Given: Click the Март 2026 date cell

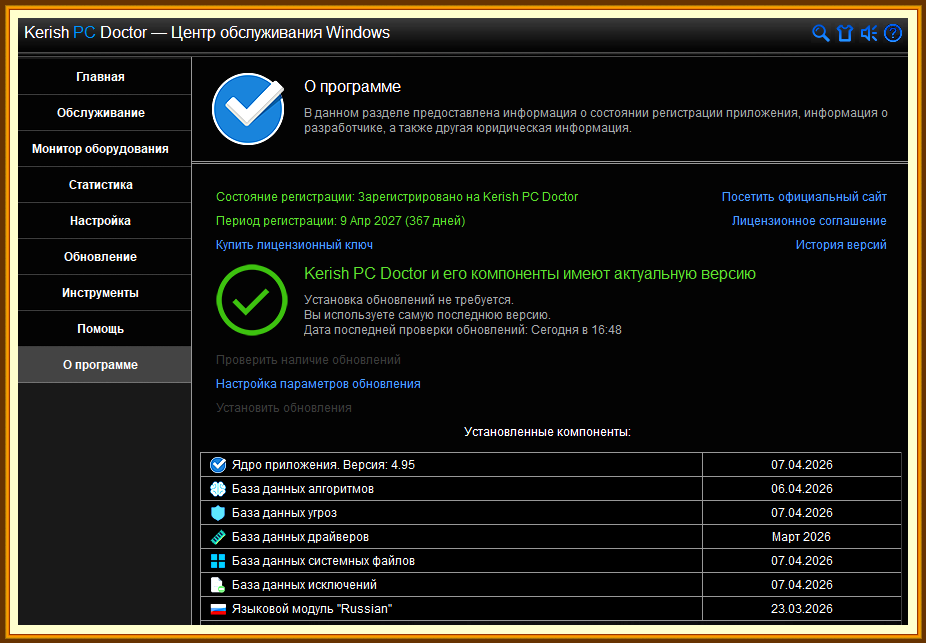Looking at the screenshot, I should pyautogui.click(x=801, y=537).
